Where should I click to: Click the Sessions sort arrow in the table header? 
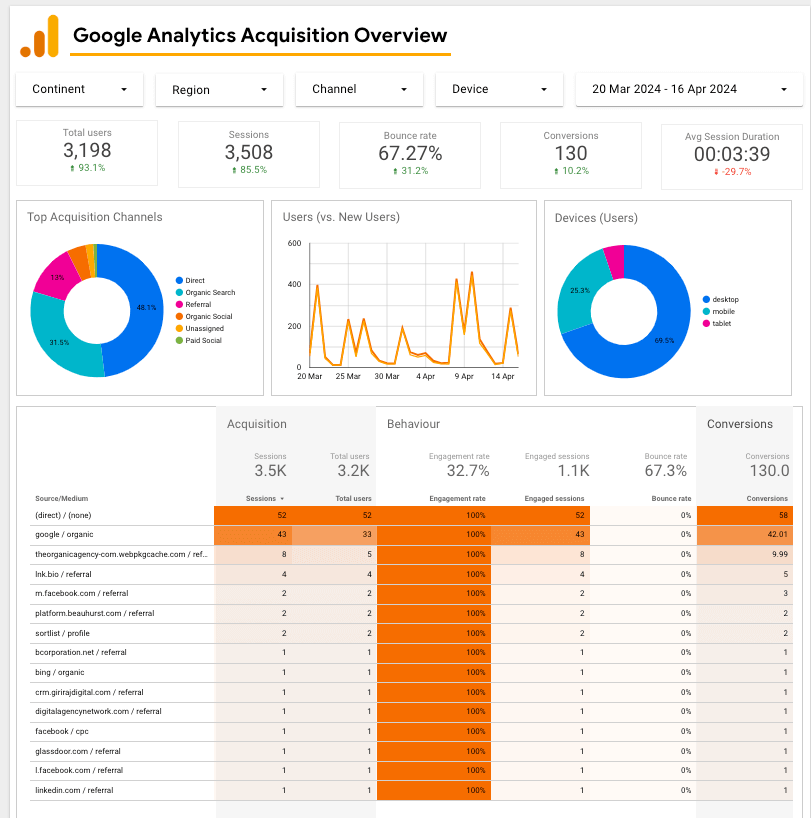point(282,499)
